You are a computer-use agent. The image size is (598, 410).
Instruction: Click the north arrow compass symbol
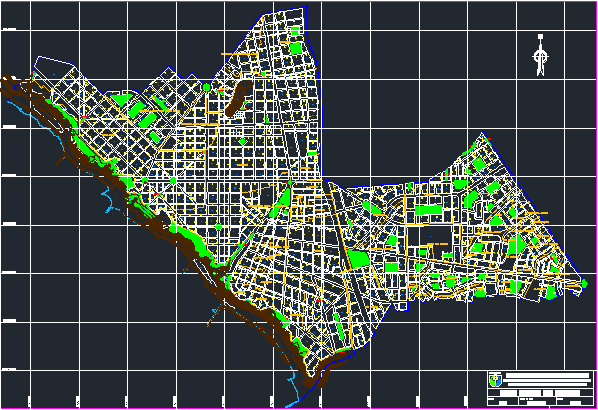[x=540, y=55]
